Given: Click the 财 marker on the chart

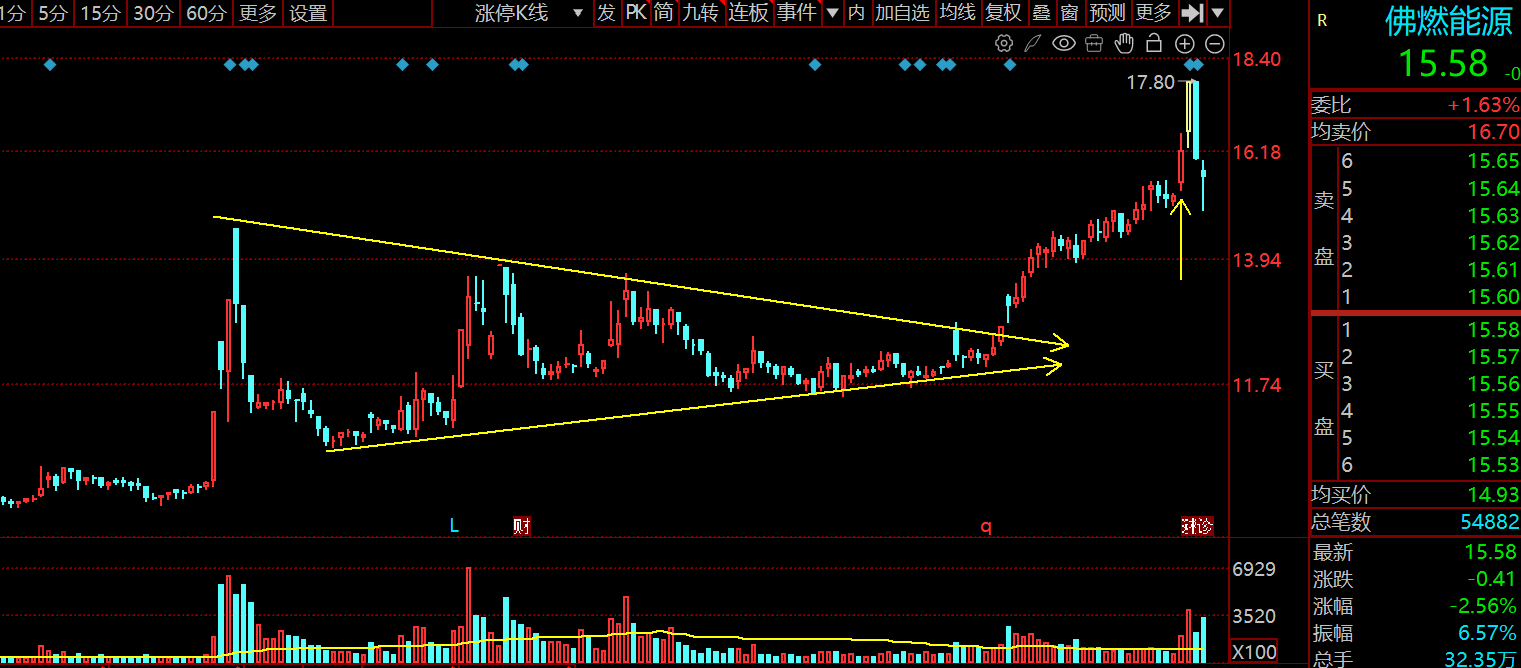Looking at the screenshot, I should point(521,526).
